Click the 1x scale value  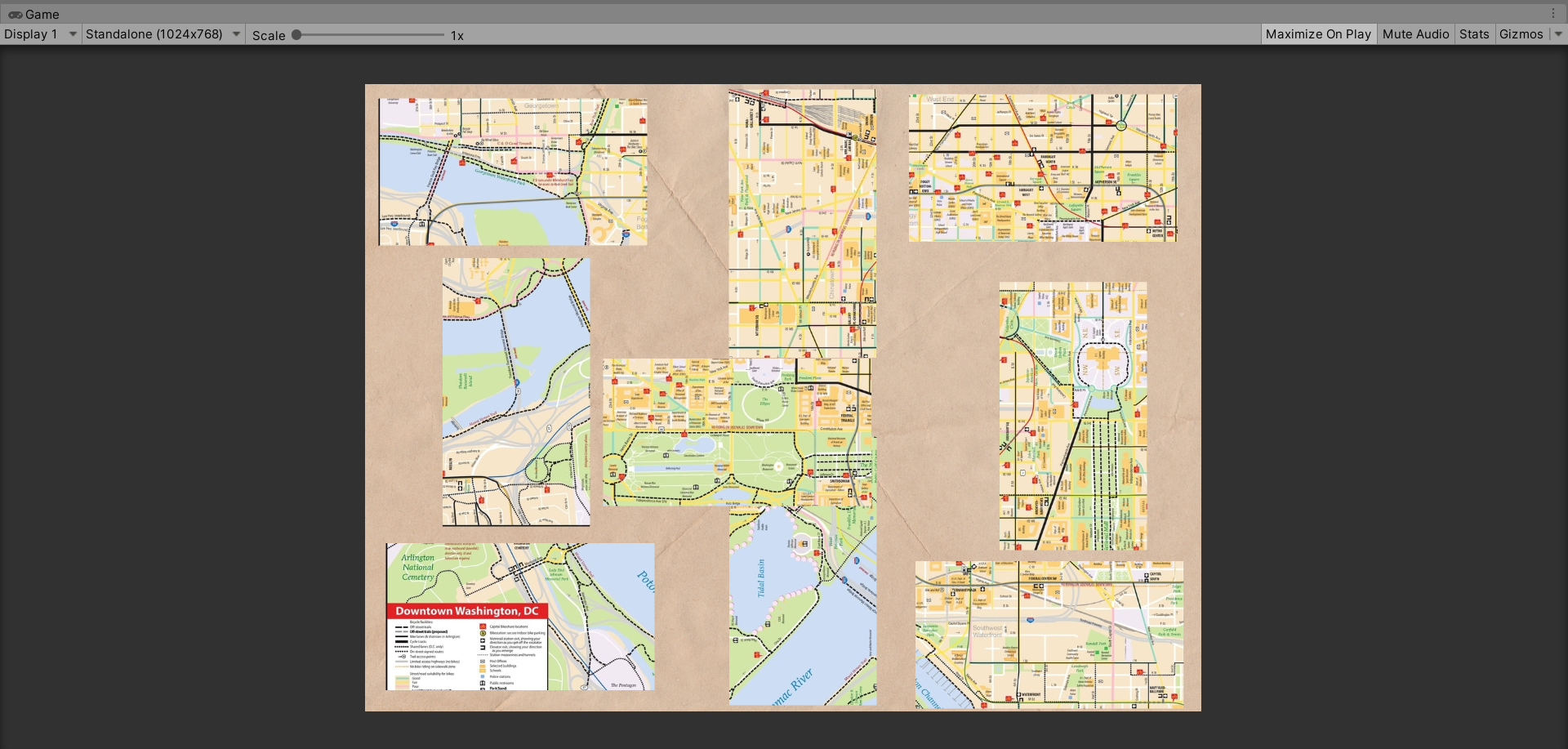pyautogui.click(x=457, y=35)
